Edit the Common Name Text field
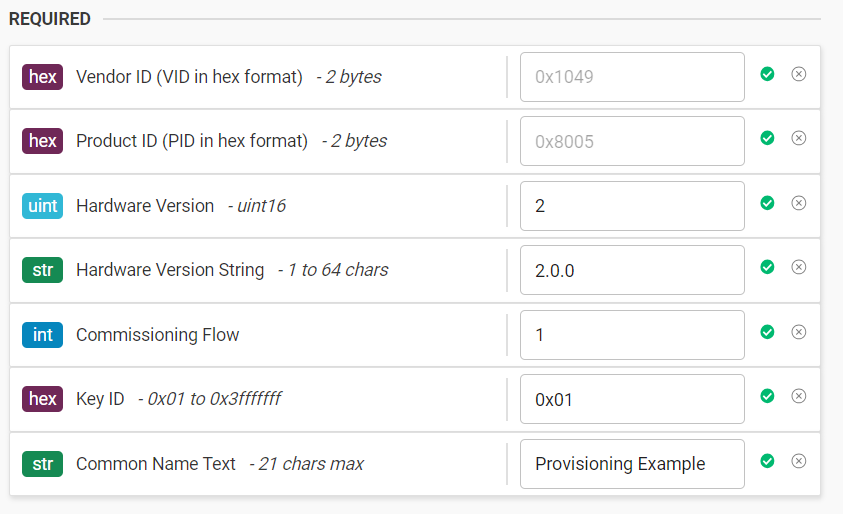 (632, 464)
